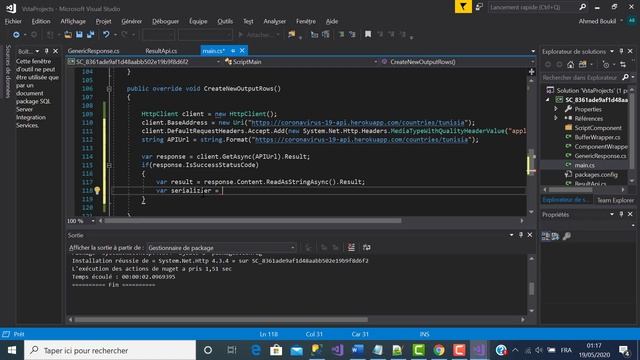Click the Sortie panel horizontal scrollbar thumb
The image size is (640, 360).
coord(221,320)
